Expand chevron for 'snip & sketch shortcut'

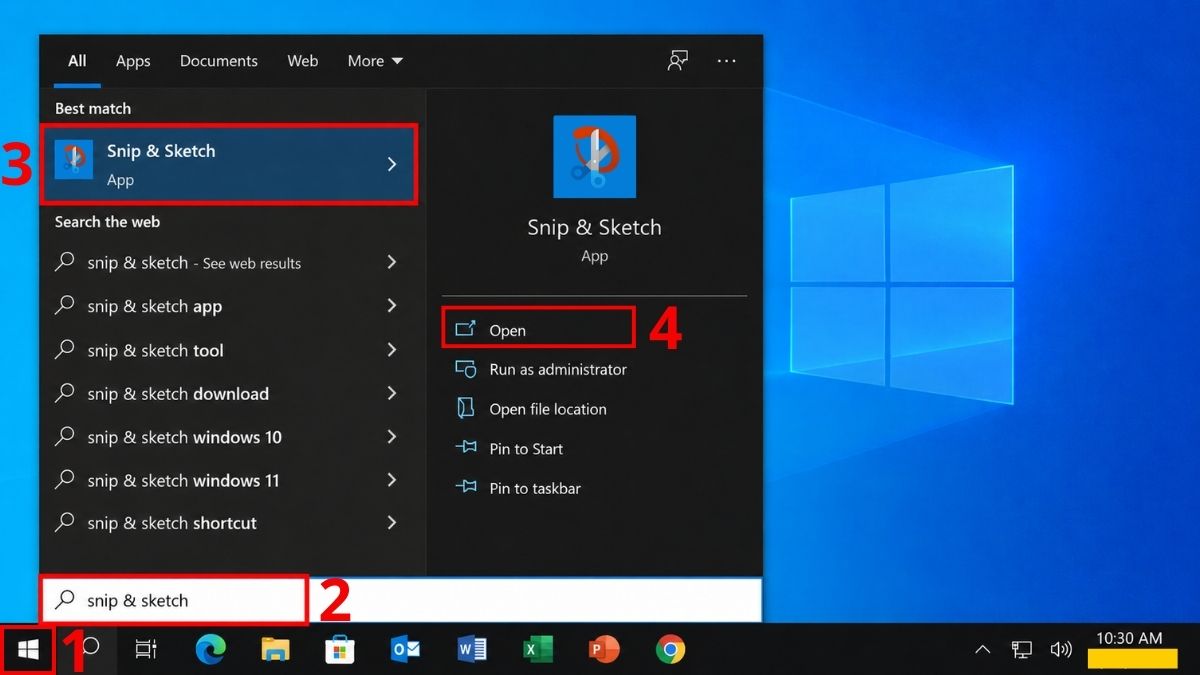tap(392, 523)
